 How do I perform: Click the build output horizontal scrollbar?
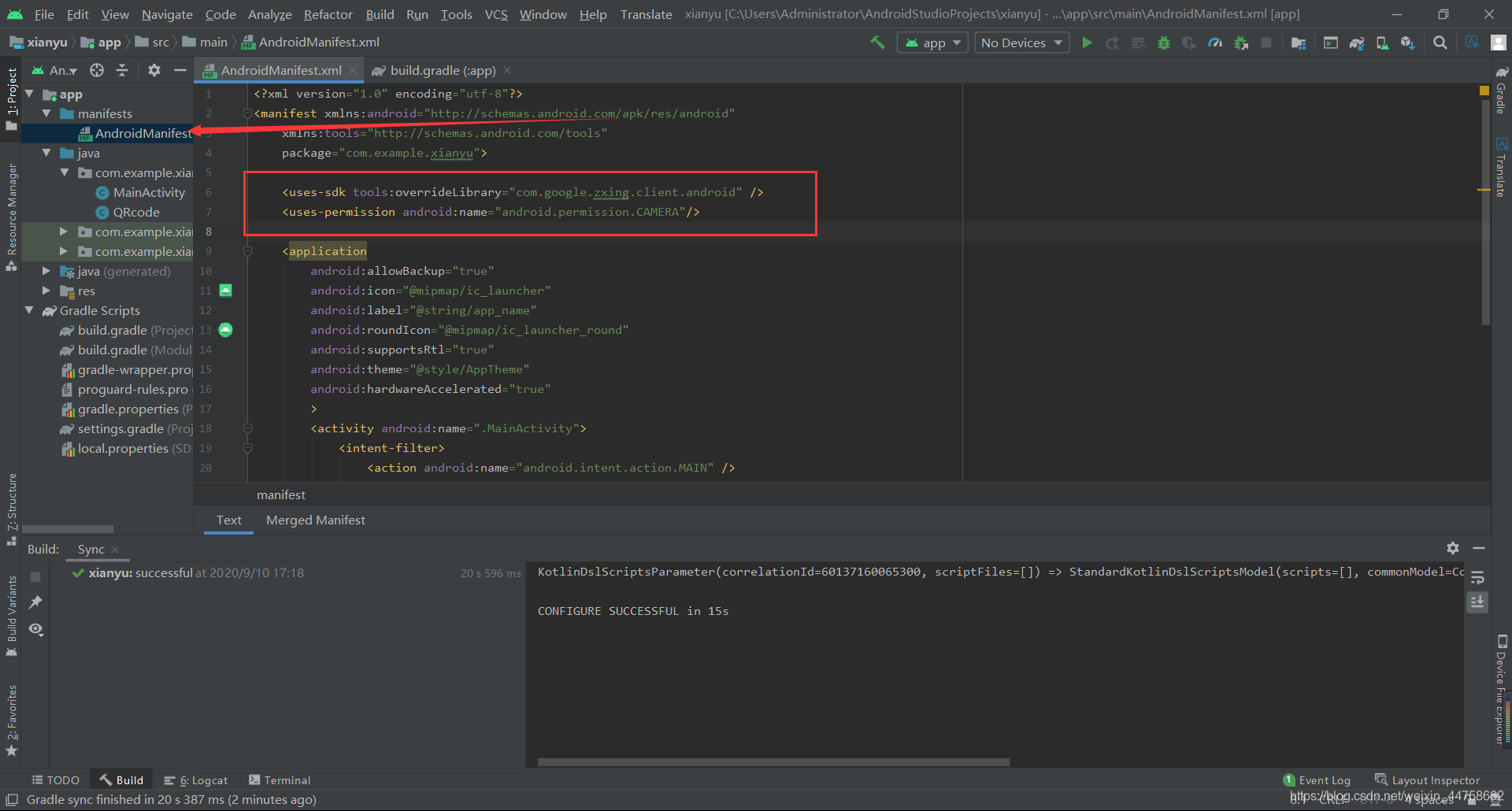tap(773, 762)
